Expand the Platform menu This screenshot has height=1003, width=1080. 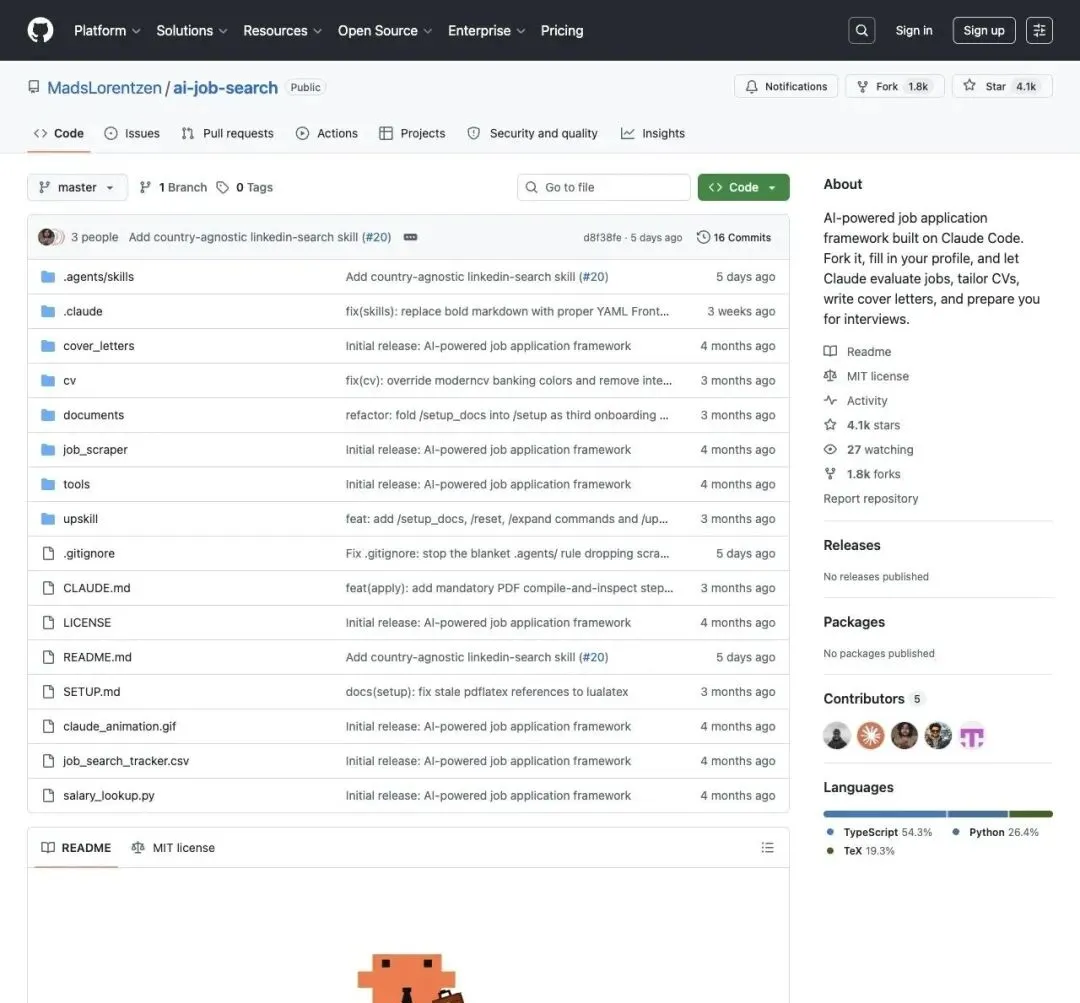click(x=107, y=30)
